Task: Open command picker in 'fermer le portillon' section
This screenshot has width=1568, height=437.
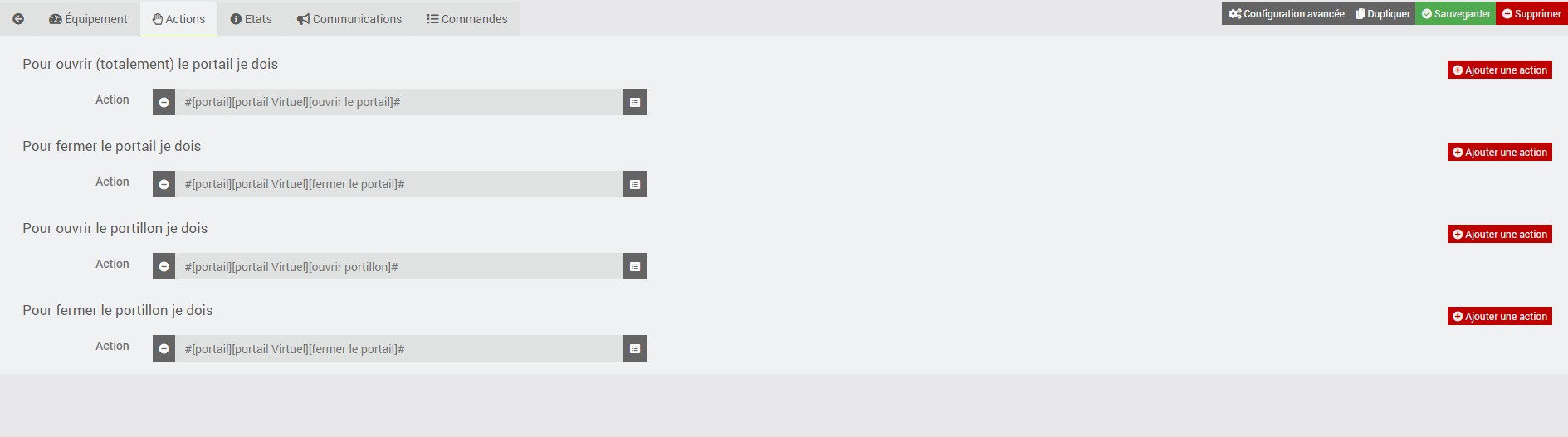Action: [634, 348]
